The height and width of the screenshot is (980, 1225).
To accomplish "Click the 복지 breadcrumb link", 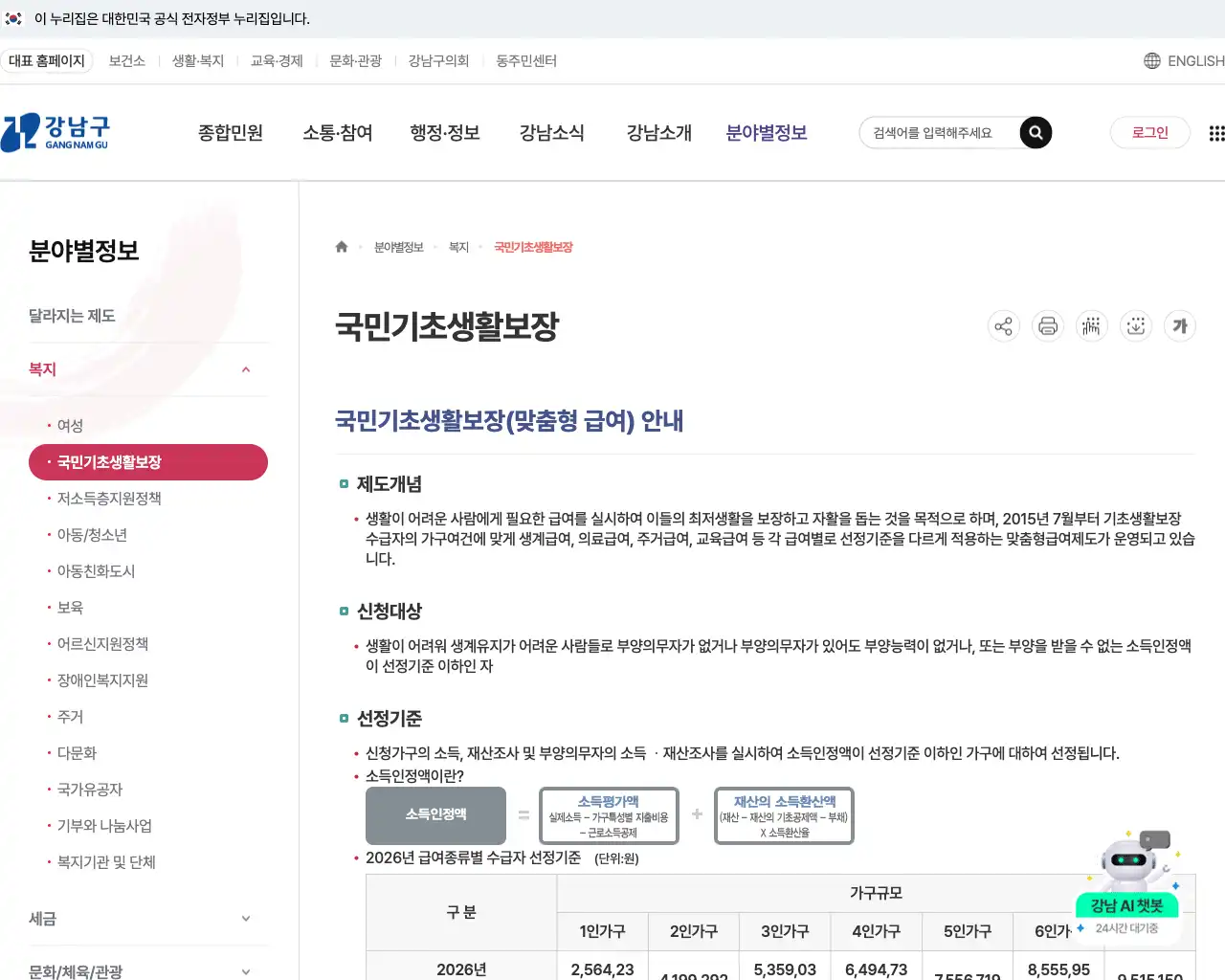I will pos(459,247).
